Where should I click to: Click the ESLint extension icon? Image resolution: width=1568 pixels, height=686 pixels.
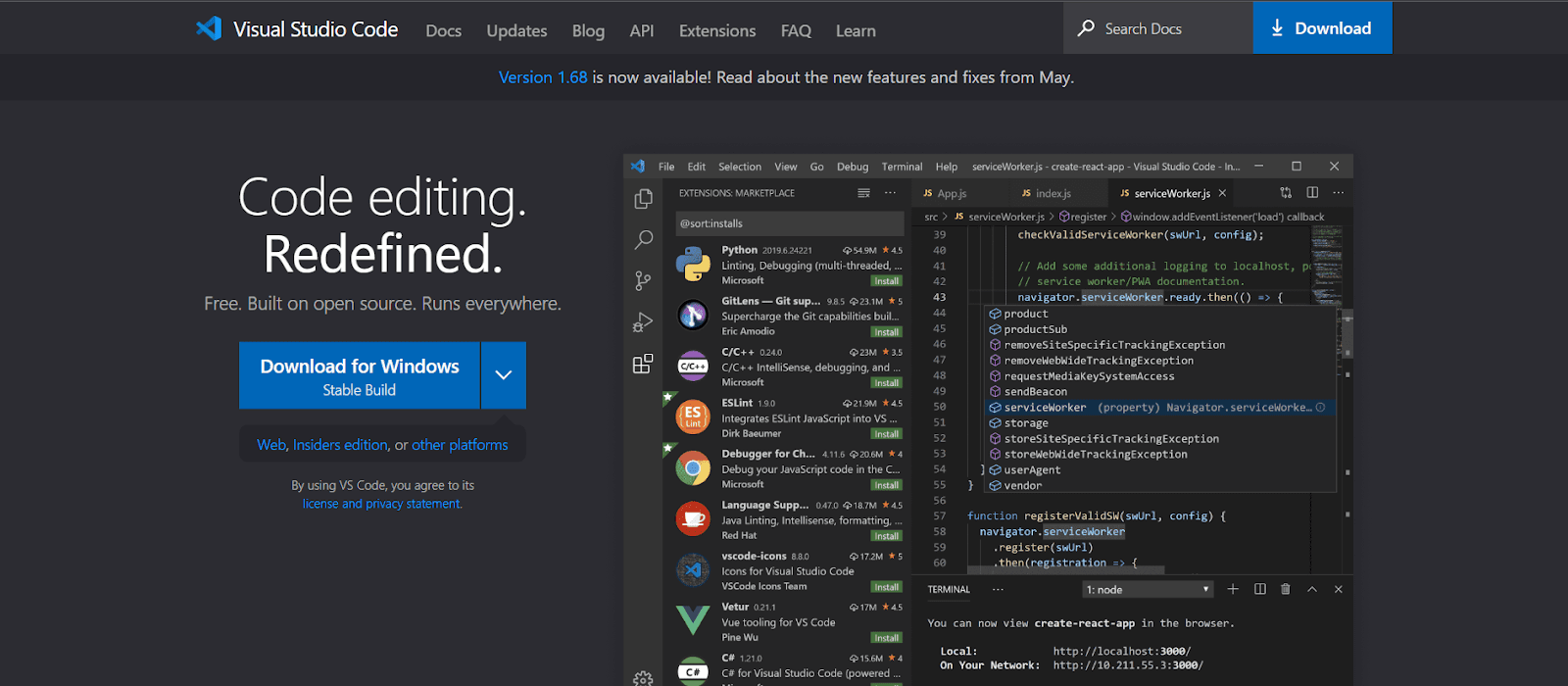(x=693, y=416)
